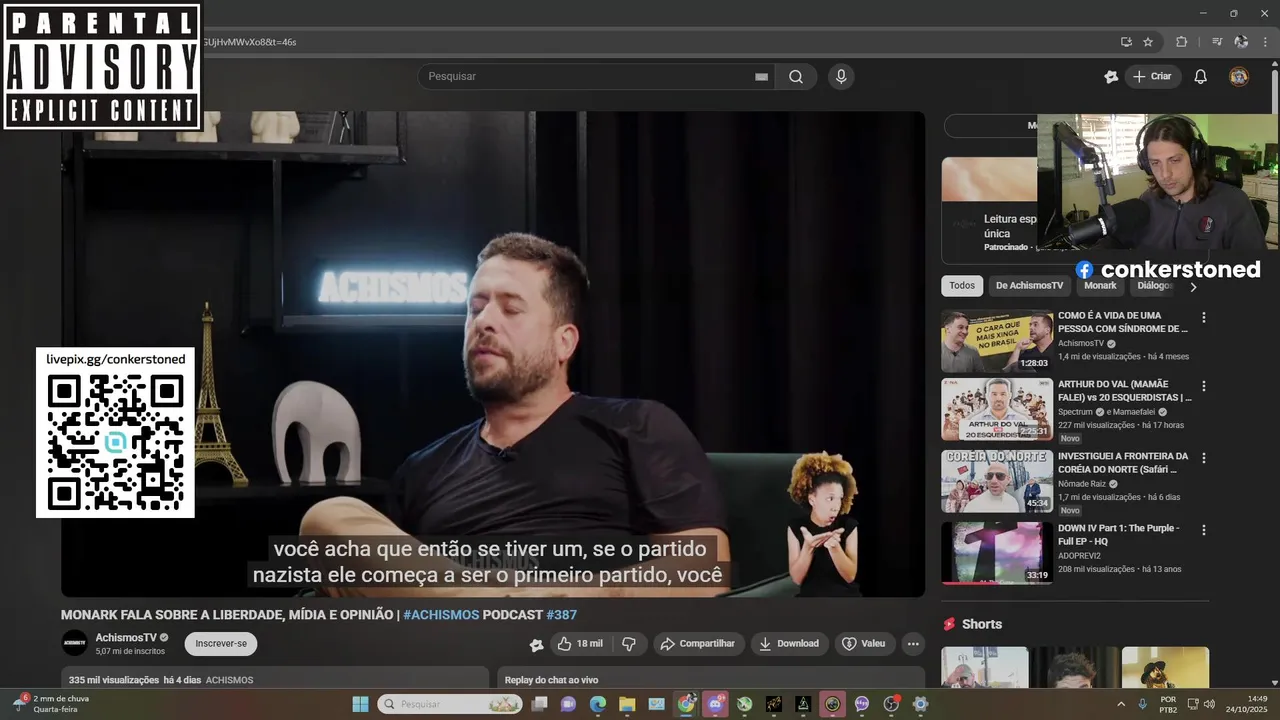Like the video with 18 mil

tap(580, 644)
